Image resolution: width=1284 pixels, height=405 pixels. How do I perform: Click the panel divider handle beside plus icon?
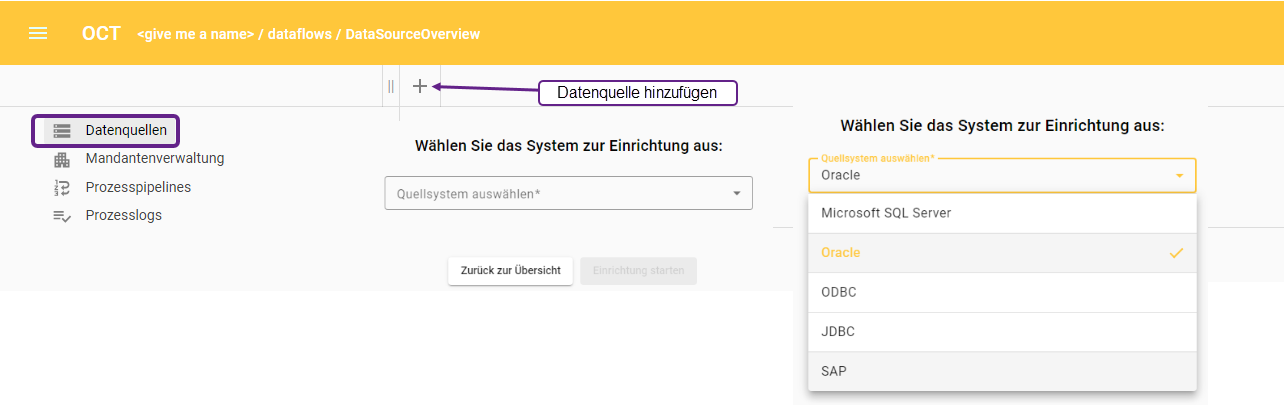click(391, 87)
